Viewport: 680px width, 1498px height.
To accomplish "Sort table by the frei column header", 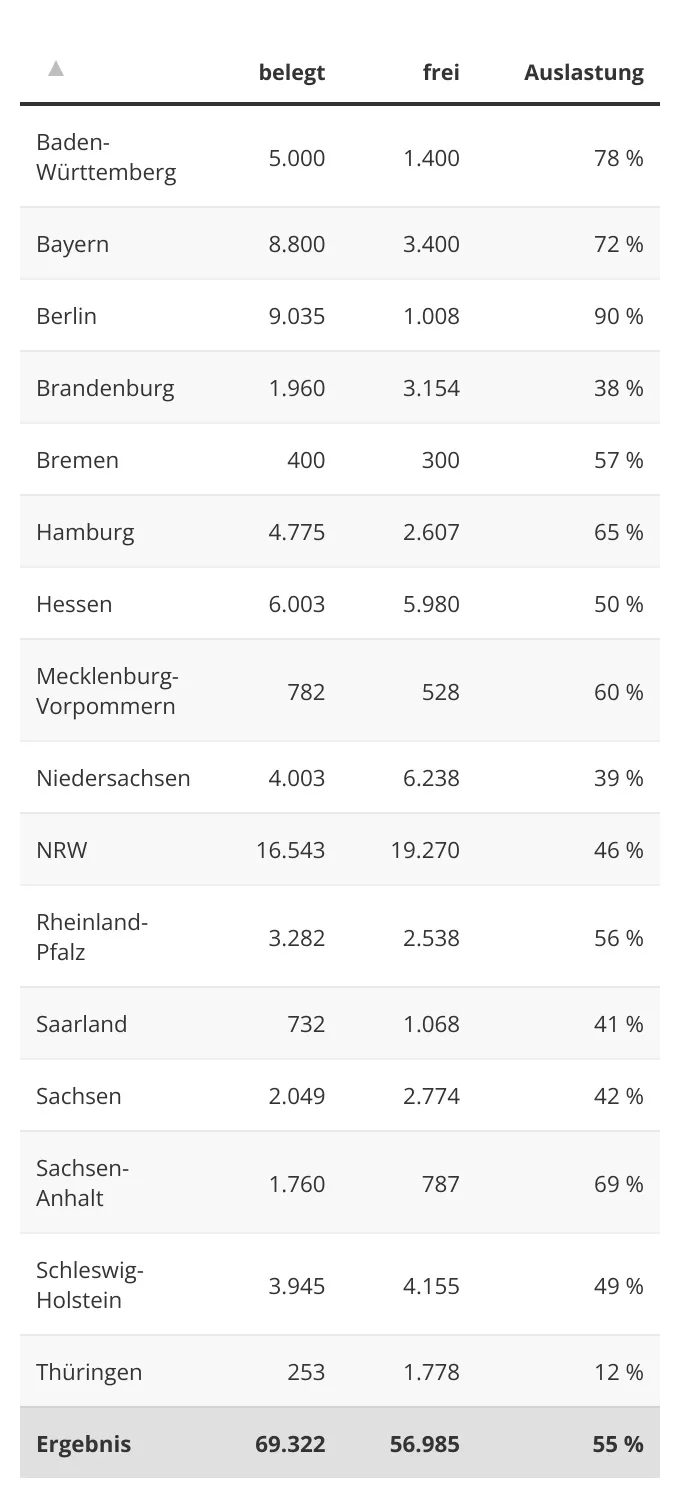I will pos(441,73).
